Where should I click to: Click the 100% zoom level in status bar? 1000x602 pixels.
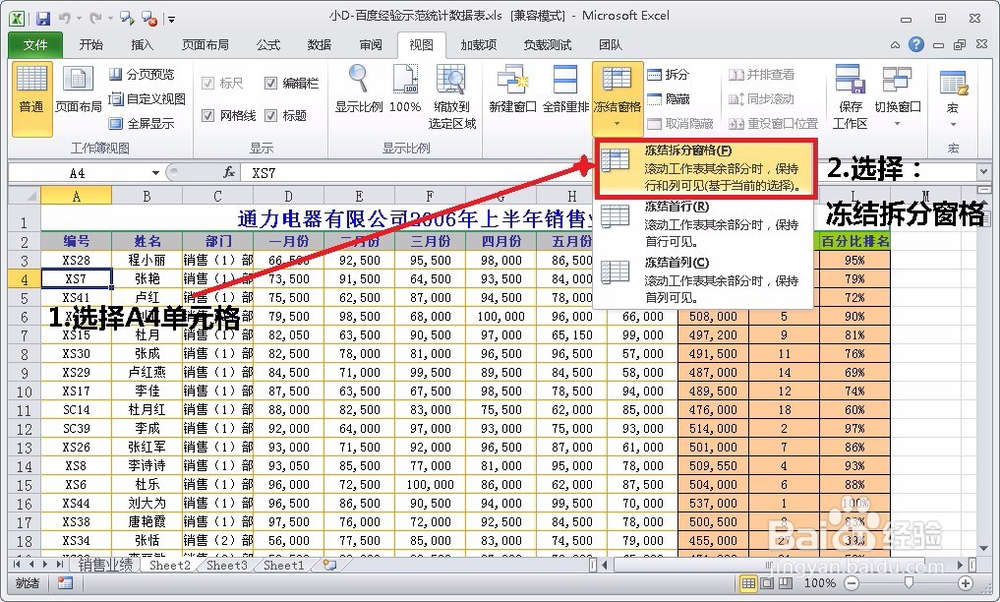coord(820,583)
